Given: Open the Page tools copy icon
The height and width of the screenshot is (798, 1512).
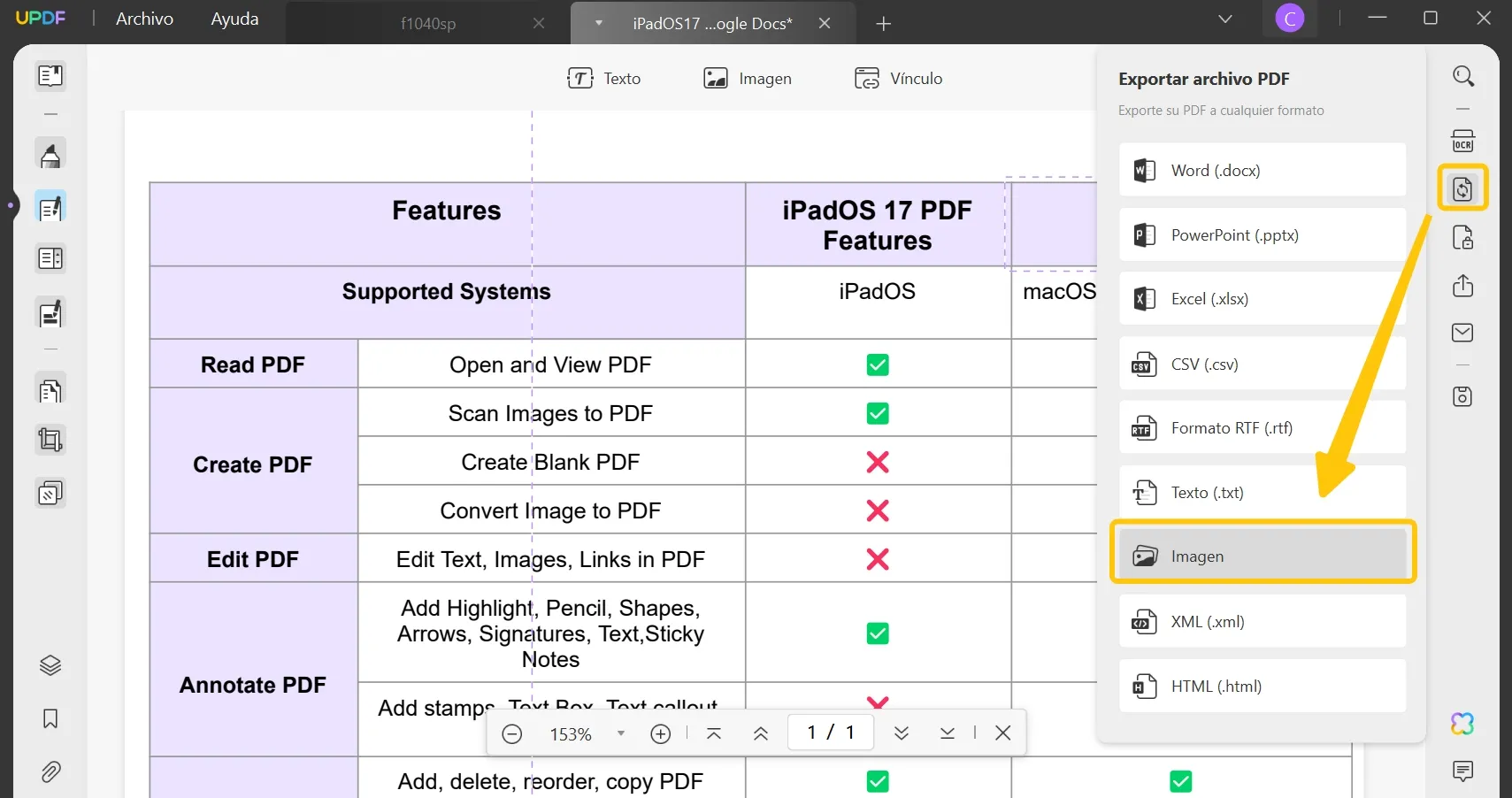Looking at the screenshot, I should point(50,389).
